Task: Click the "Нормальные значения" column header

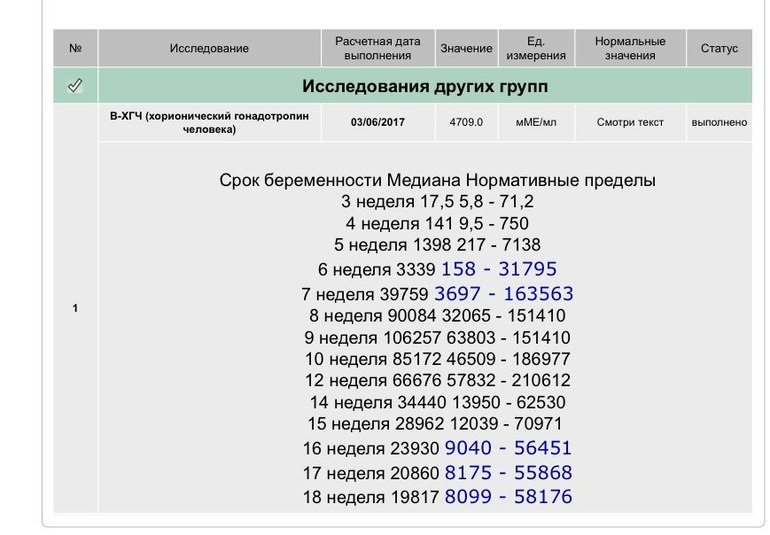Action: click(x=630, y=48)
